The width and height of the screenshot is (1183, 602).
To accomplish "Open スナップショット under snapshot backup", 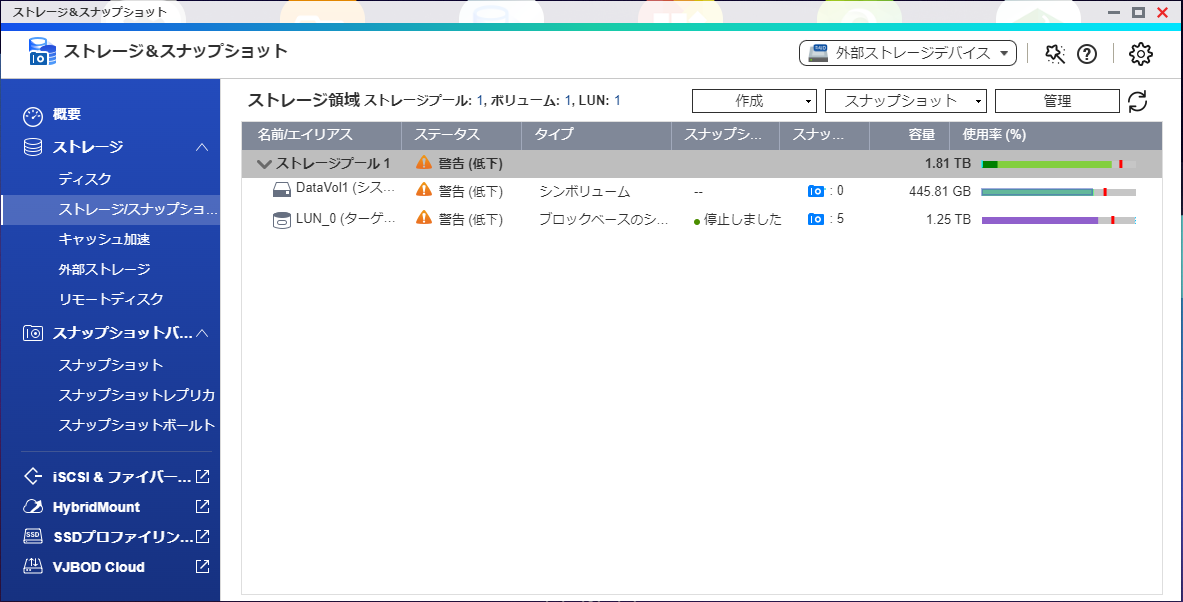I will (110, 365).
